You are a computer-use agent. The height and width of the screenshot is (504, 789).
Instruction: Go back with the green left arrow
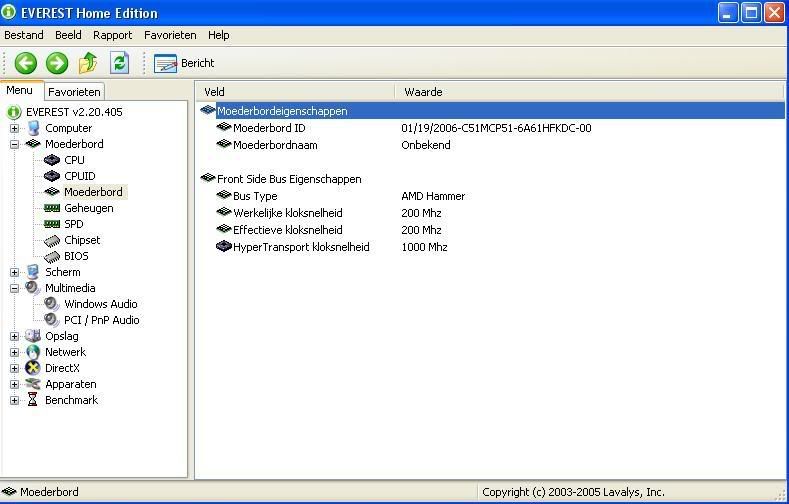(x=26, y=63)
